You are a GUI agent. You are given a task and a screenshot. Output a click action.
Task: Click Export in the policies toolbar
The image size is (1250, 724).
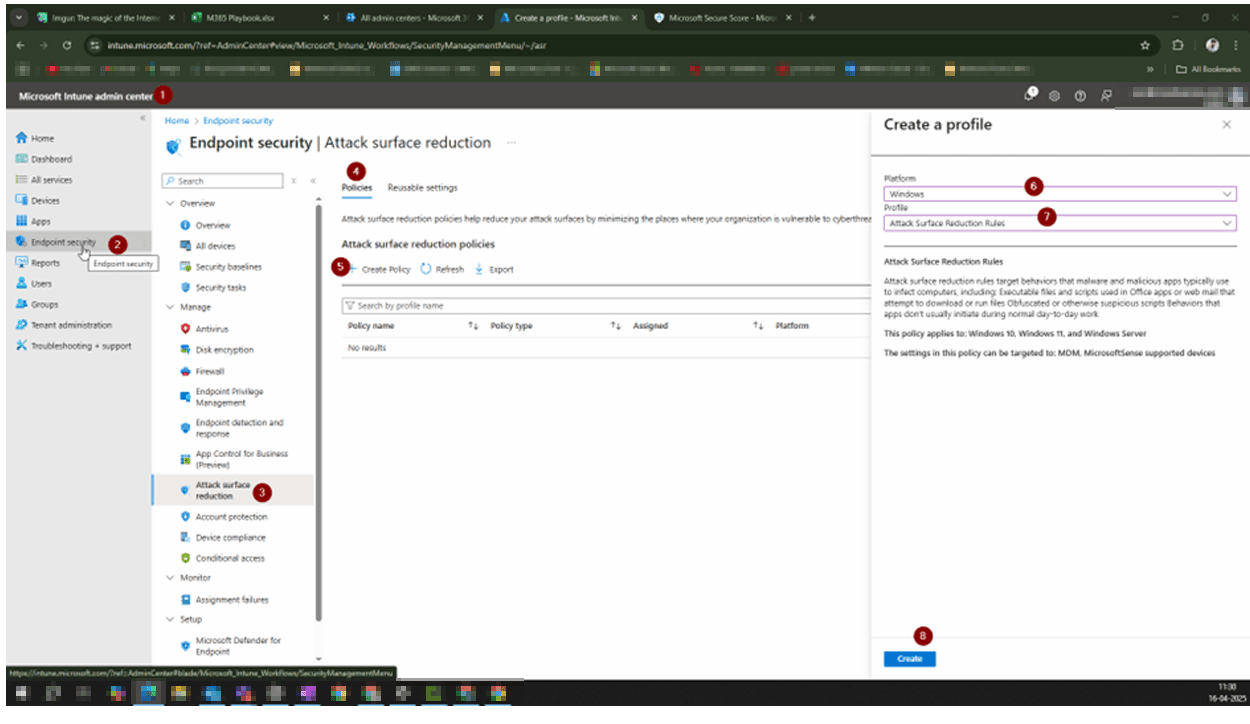coord(494,269)
